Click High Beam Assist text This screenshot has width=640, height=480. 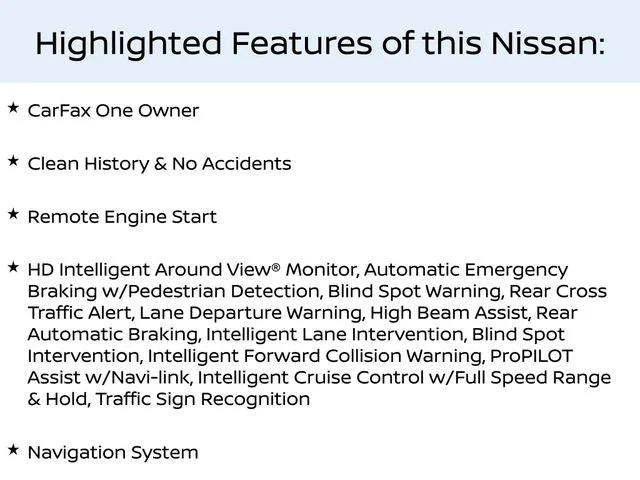pos(449,313)
